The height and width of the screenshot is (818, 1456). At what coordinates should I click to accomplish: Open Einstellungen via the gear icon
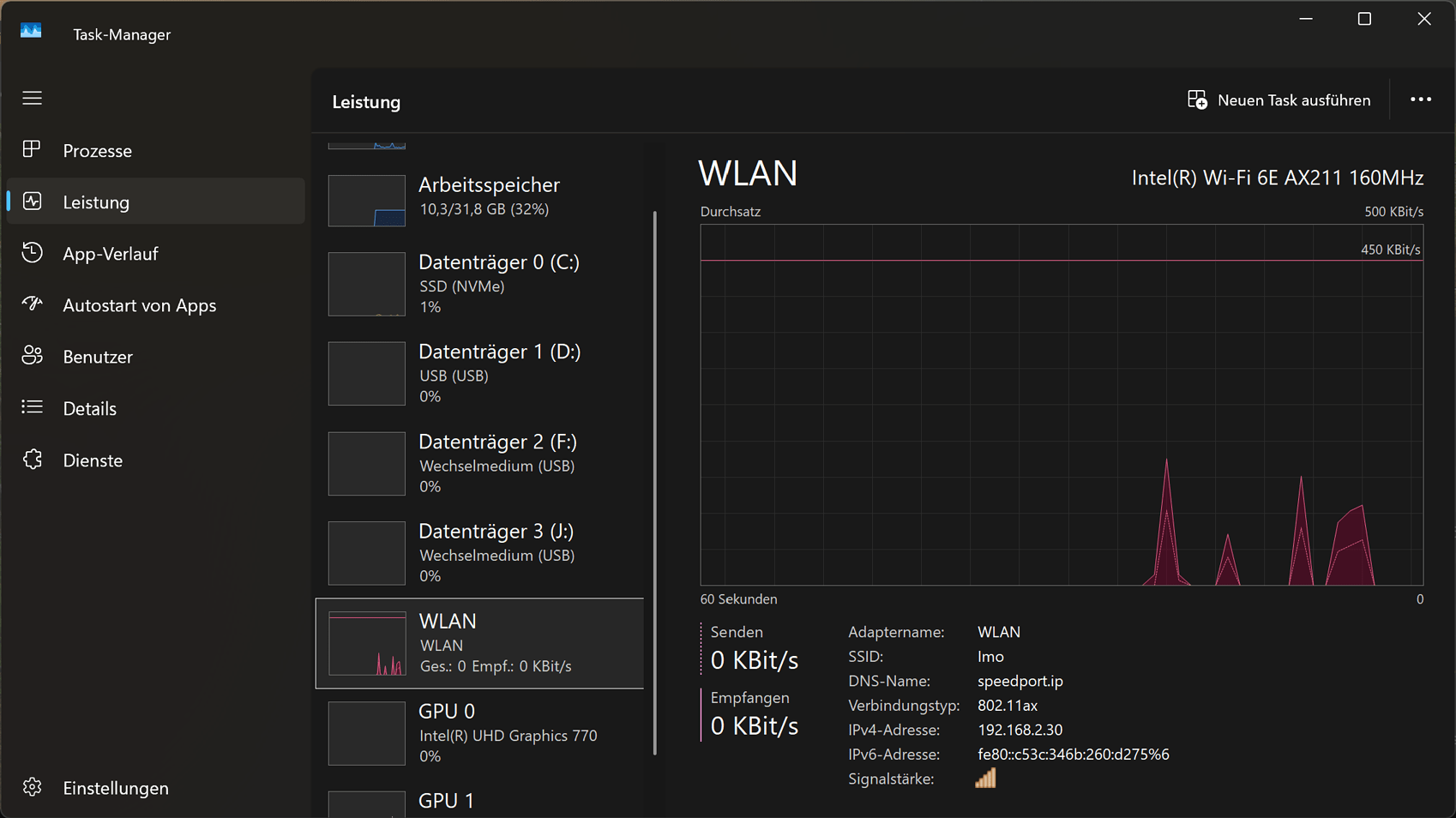pos(32,787)
